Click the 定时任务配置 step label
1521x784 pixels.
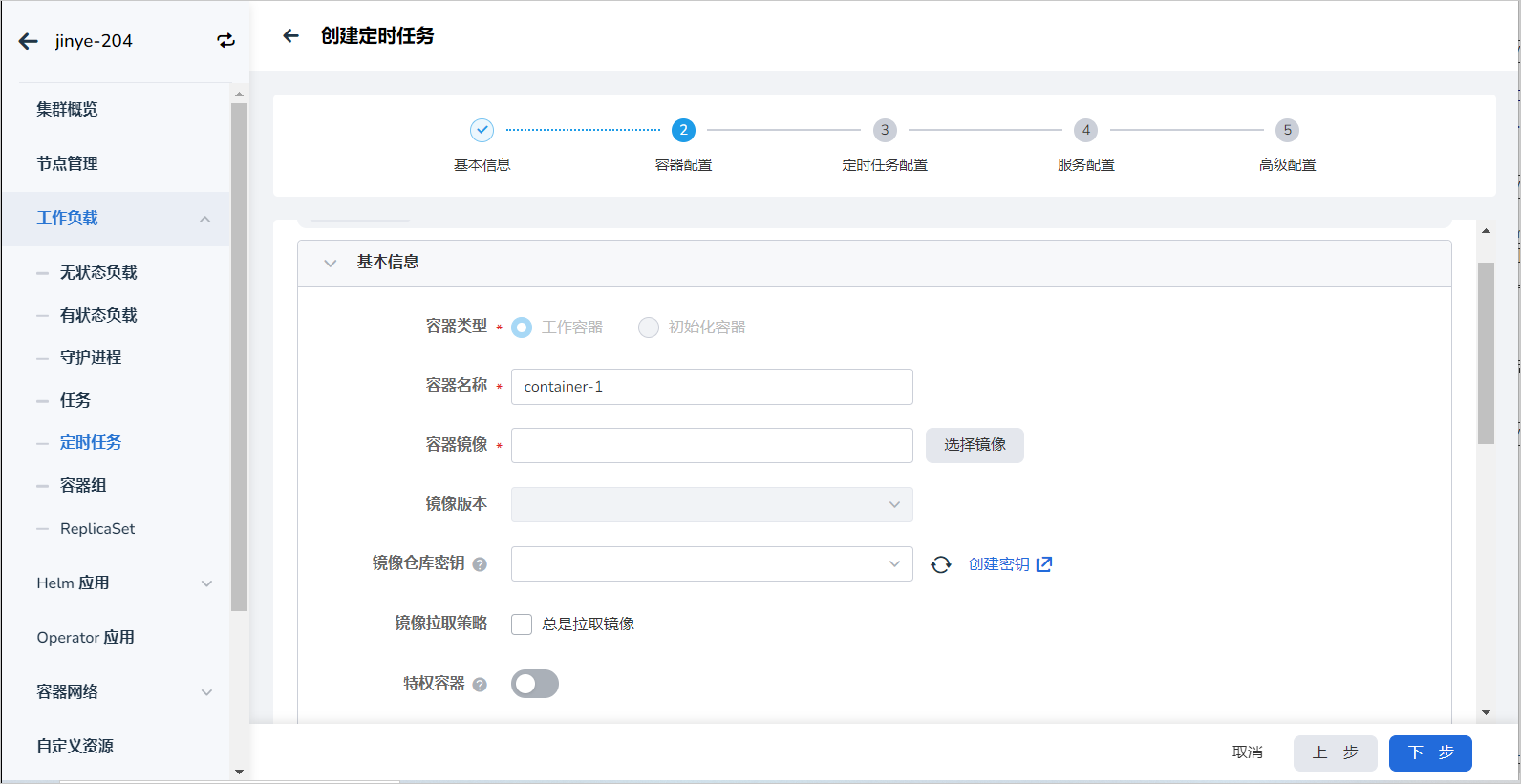885,165
